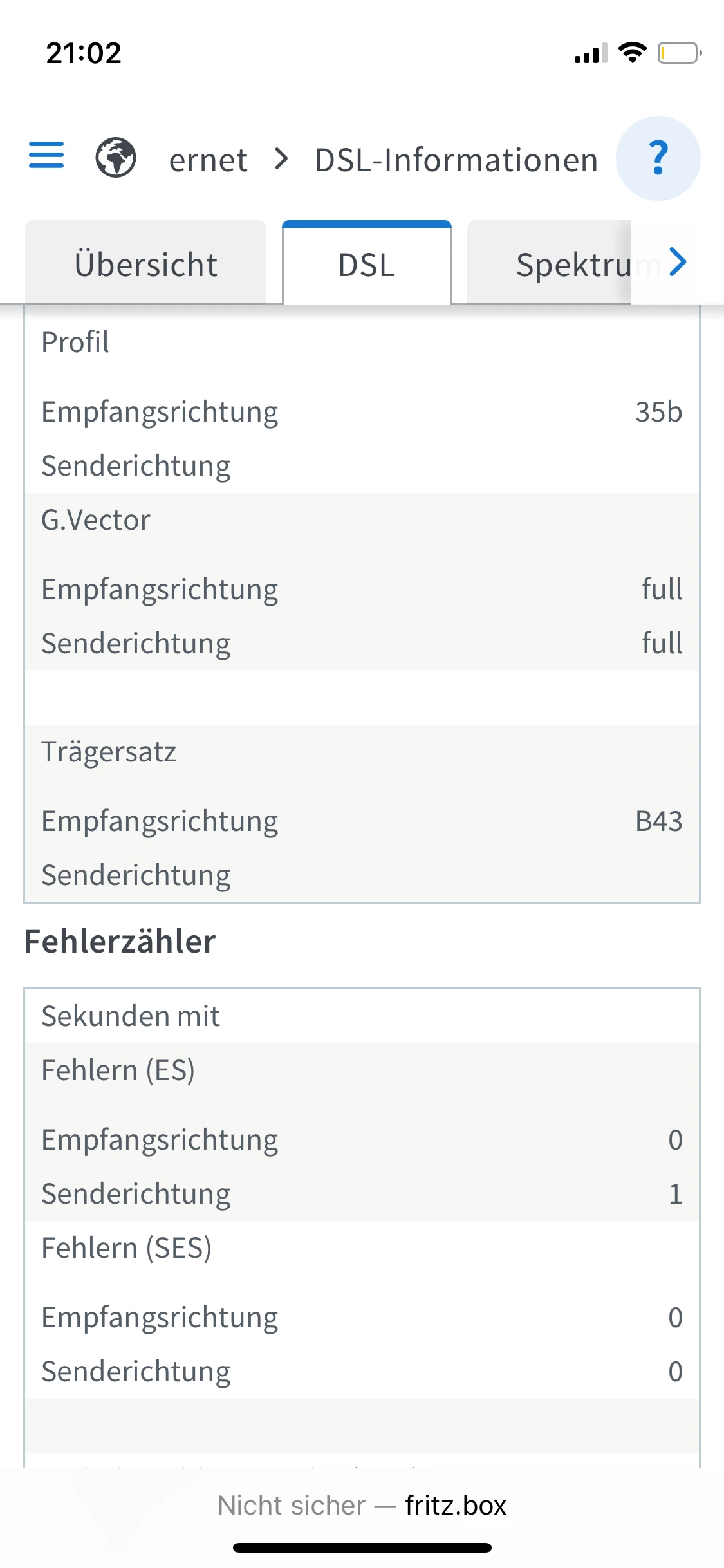
Task: Go back via the 'ernet' breadcrumb
Action: (208, 160)
